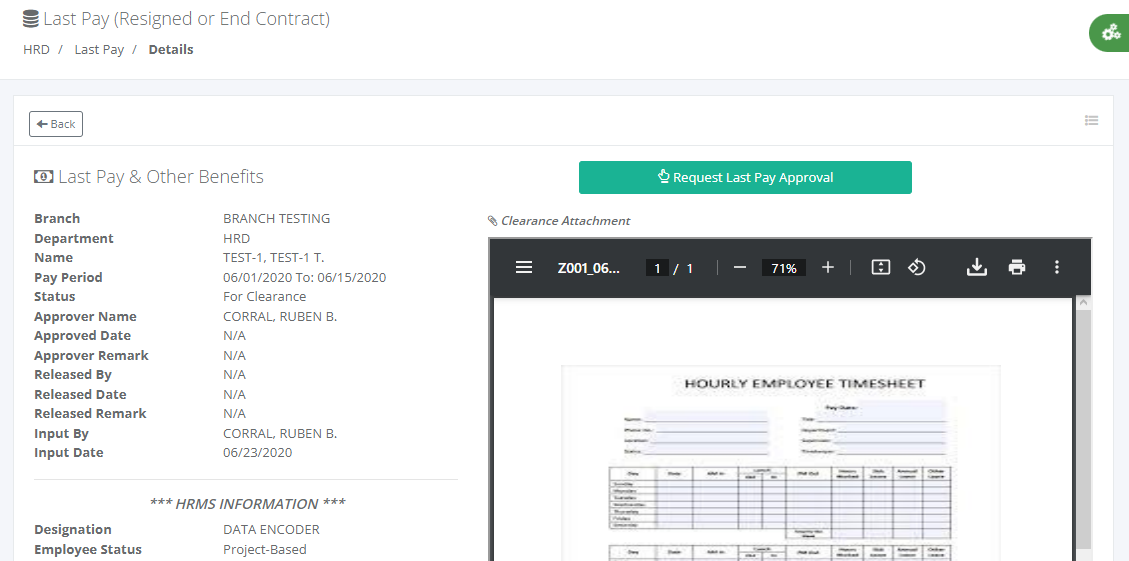Select the name TEST-1, TEST-1 T.
The height and width of the screenshot is (561, 1129).
click(x=274, y=258)
